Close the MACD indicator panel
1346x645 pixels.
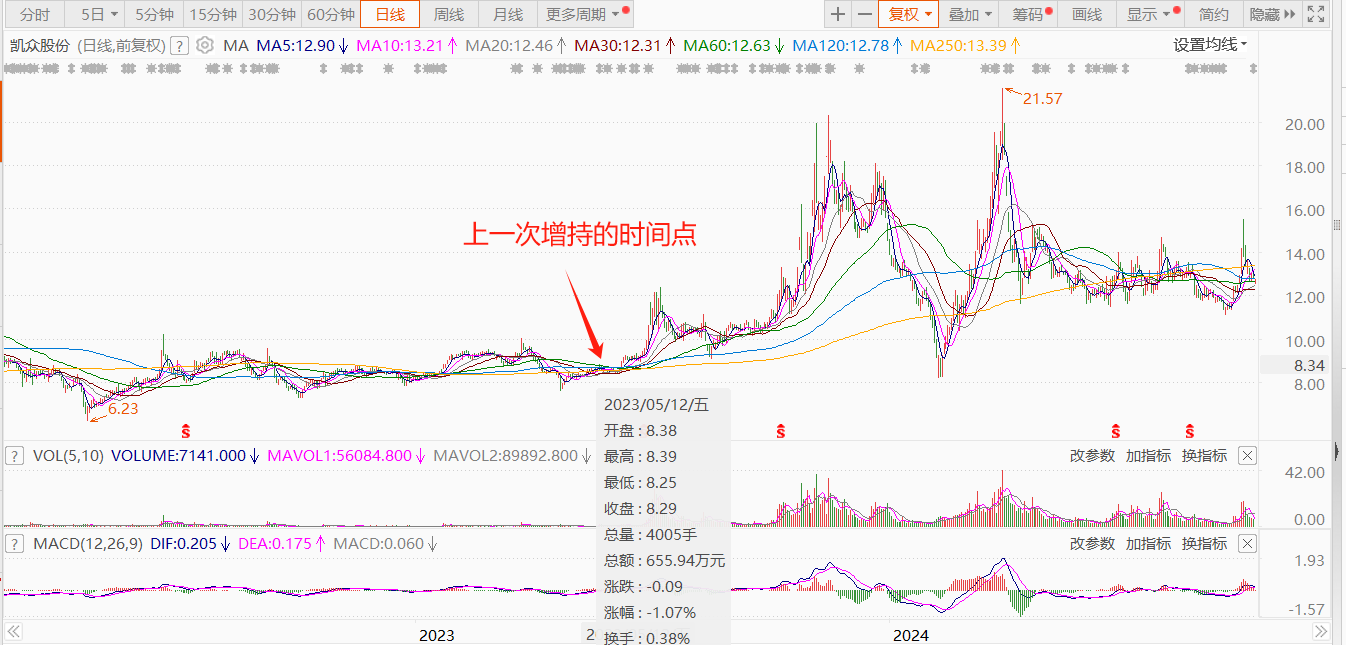(1247, 543)
